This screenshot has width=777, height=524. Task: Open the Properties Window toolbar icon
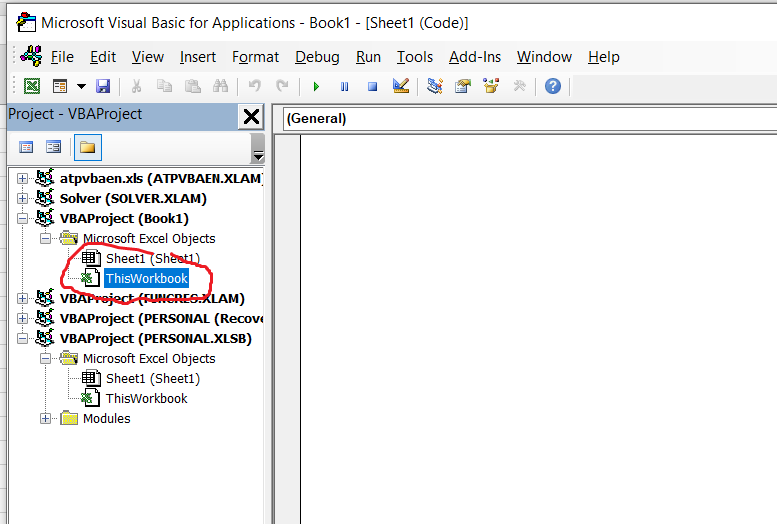click(x=463, y=86)
